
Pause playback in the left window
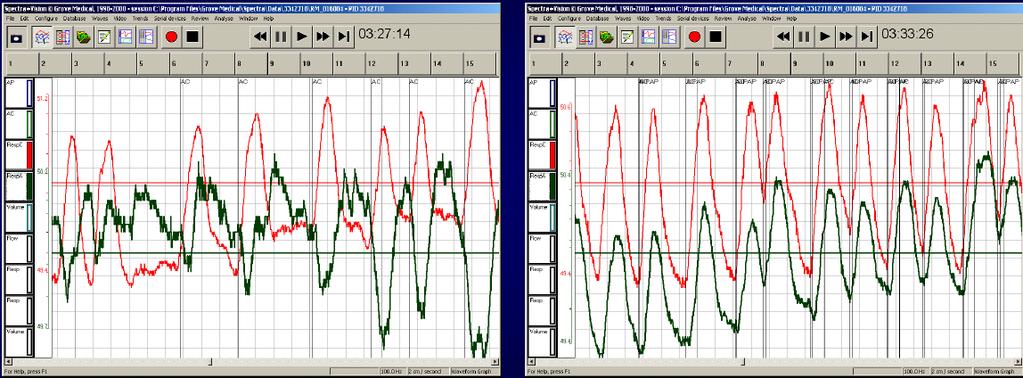281,37
